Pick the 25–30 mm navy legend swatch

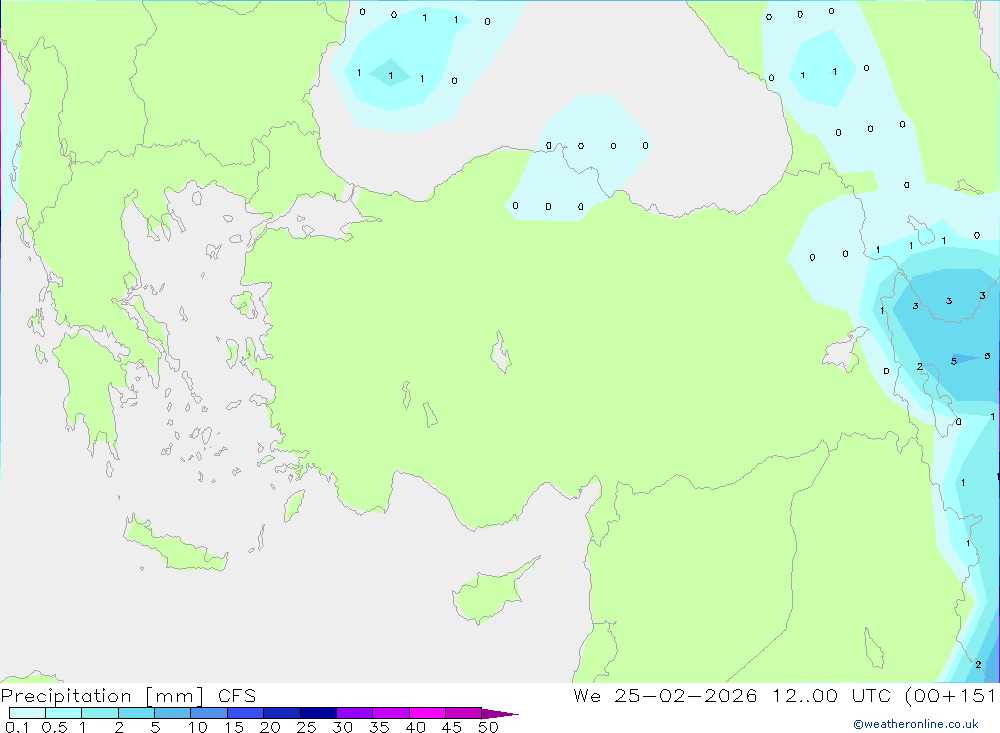point(318,713)
